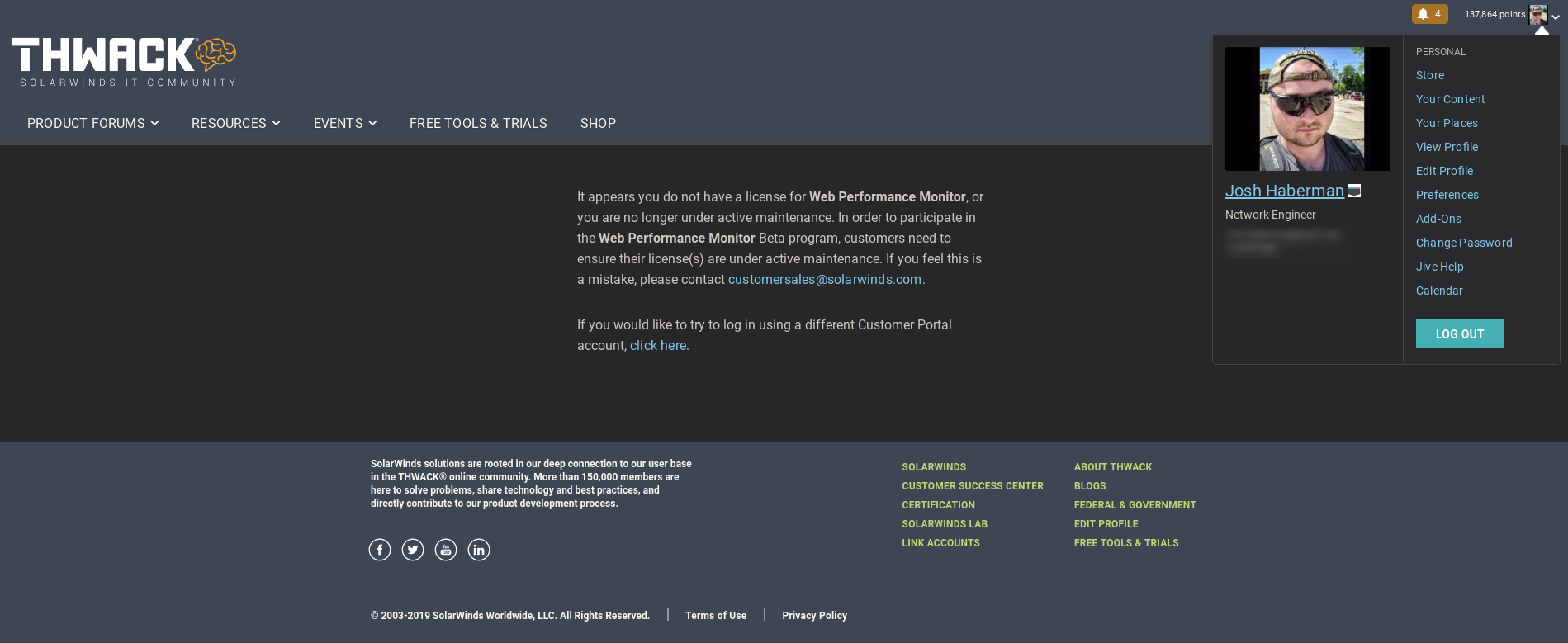1568x643 pixels.
Task: Open the notifications bell badge
Action: (x=1429, y=14)
